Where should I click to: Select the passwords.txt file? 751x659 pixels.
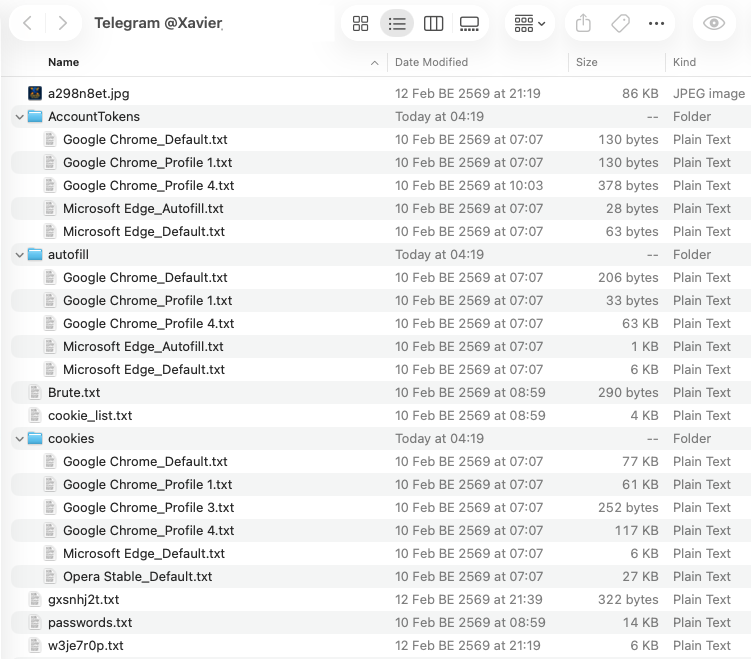click(x=90, y=623)
